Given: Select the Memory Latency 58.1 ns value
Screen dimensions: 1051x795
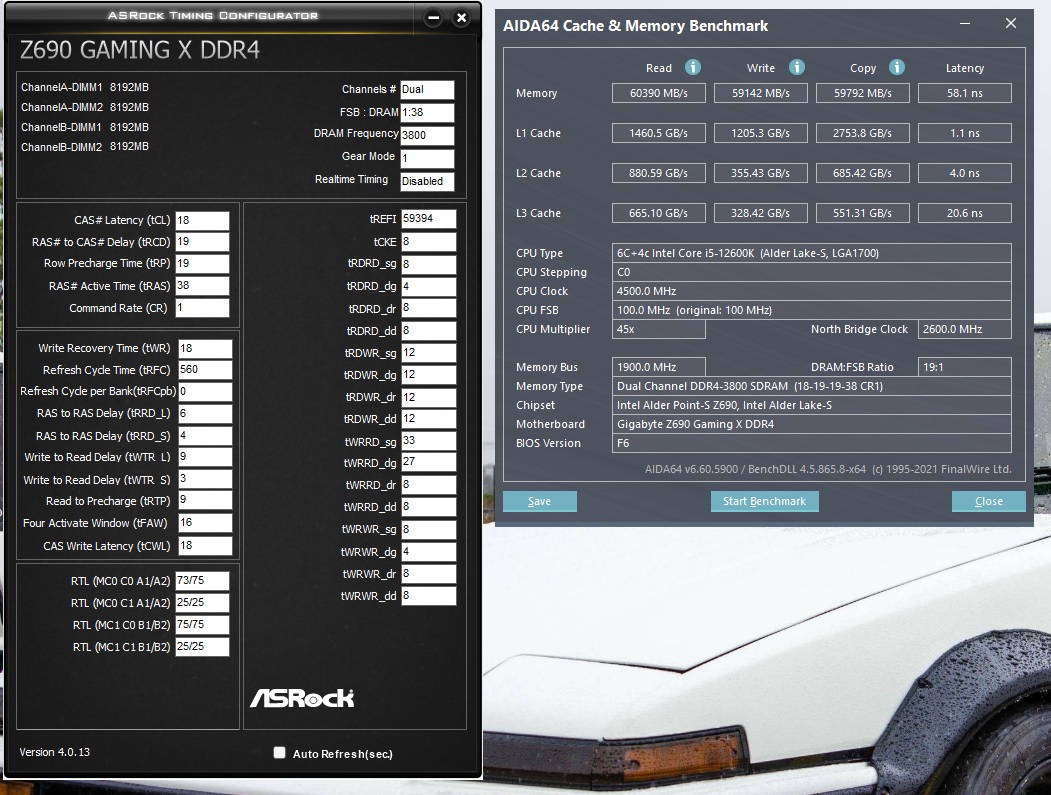Looking at the screenshot, I should (x=965, y=93).
